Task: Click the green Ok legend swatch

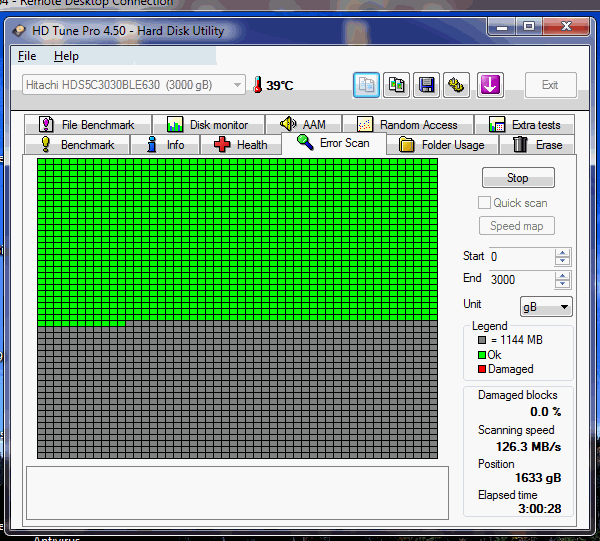Action: [x=482, y=355]
